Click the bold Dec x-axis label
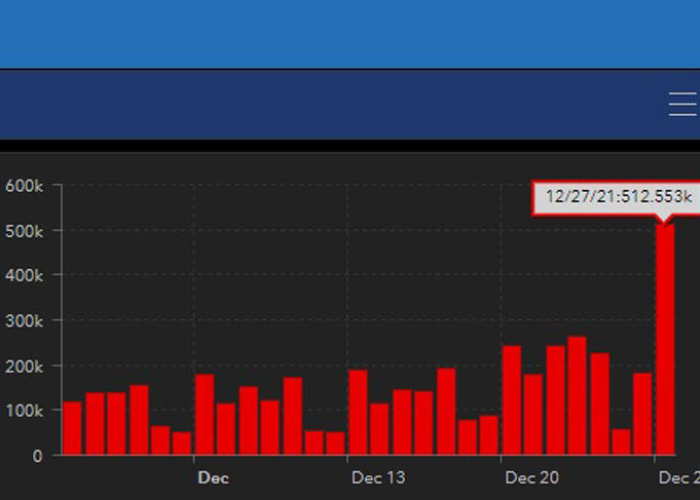This screenshot has height=500, width=700. point(213,478)
